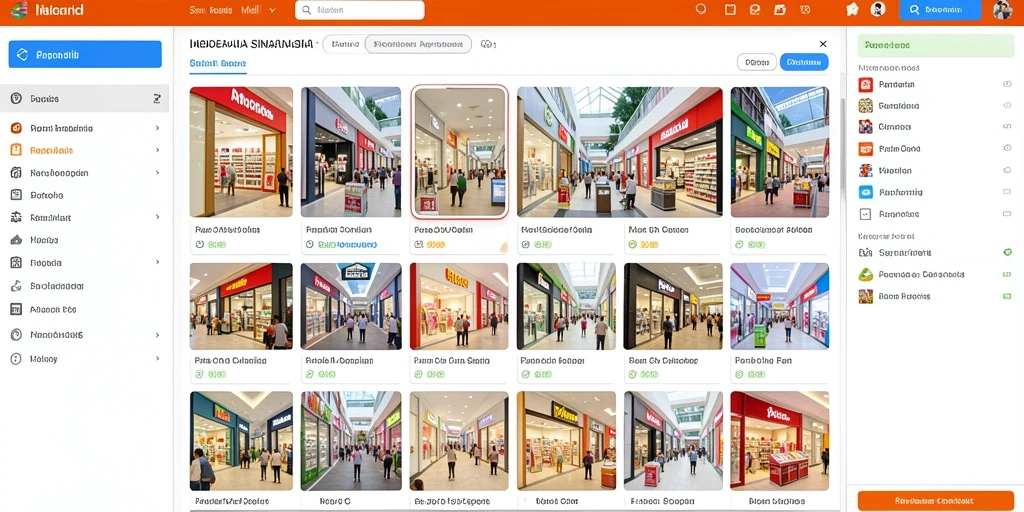Click the white star badge icon in the header
The image size is (1024, 512).
point(852,10)
